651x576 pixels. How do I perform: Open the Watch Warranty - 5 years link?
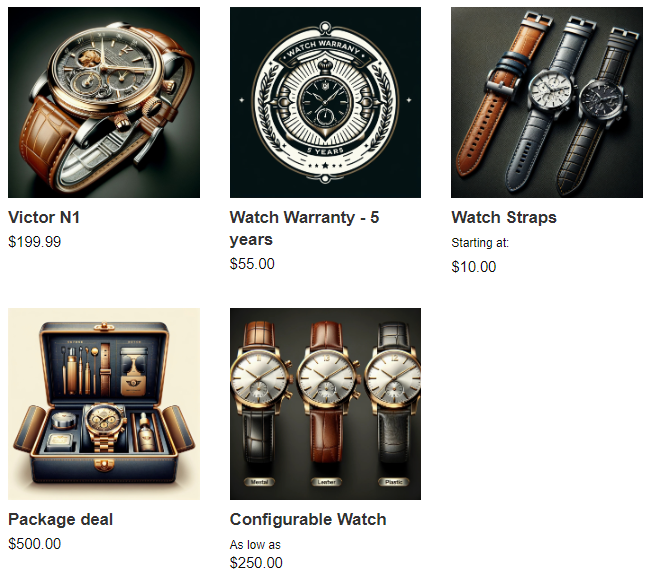coord(304,228)
